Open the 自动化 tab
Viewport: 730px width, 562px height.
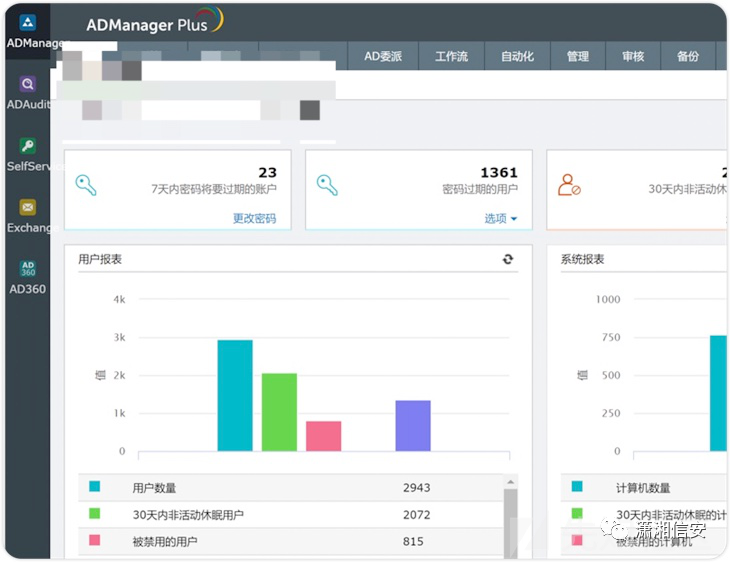coord(517,56)
